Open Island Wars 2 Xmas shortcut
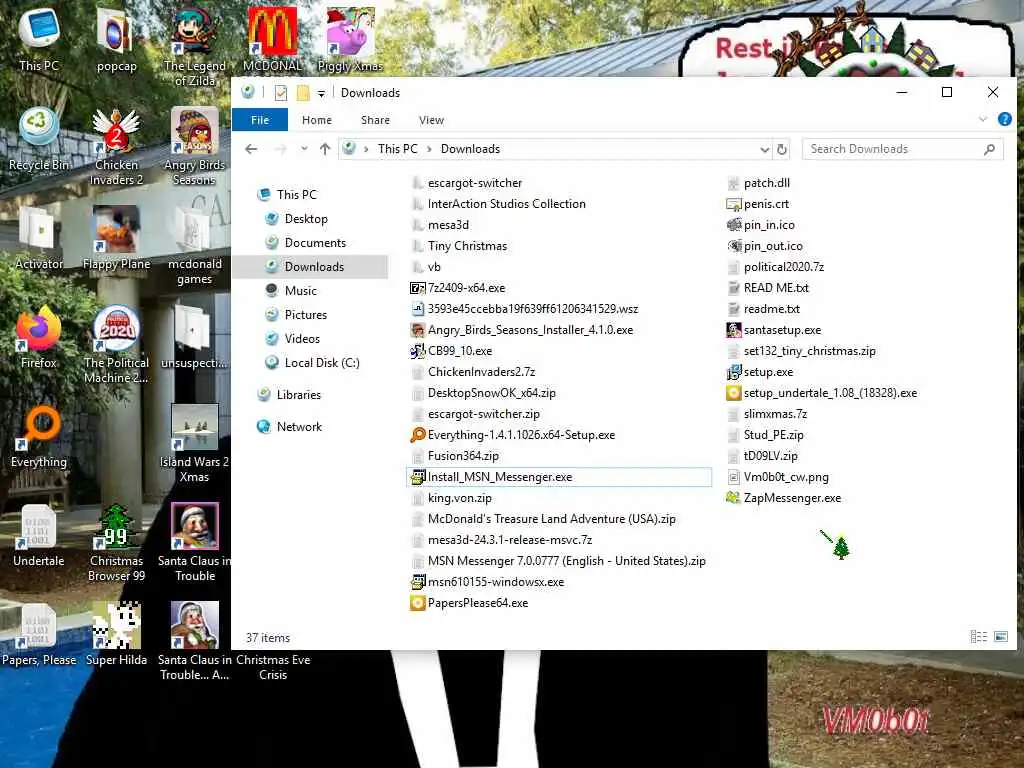 click(195, 444)
